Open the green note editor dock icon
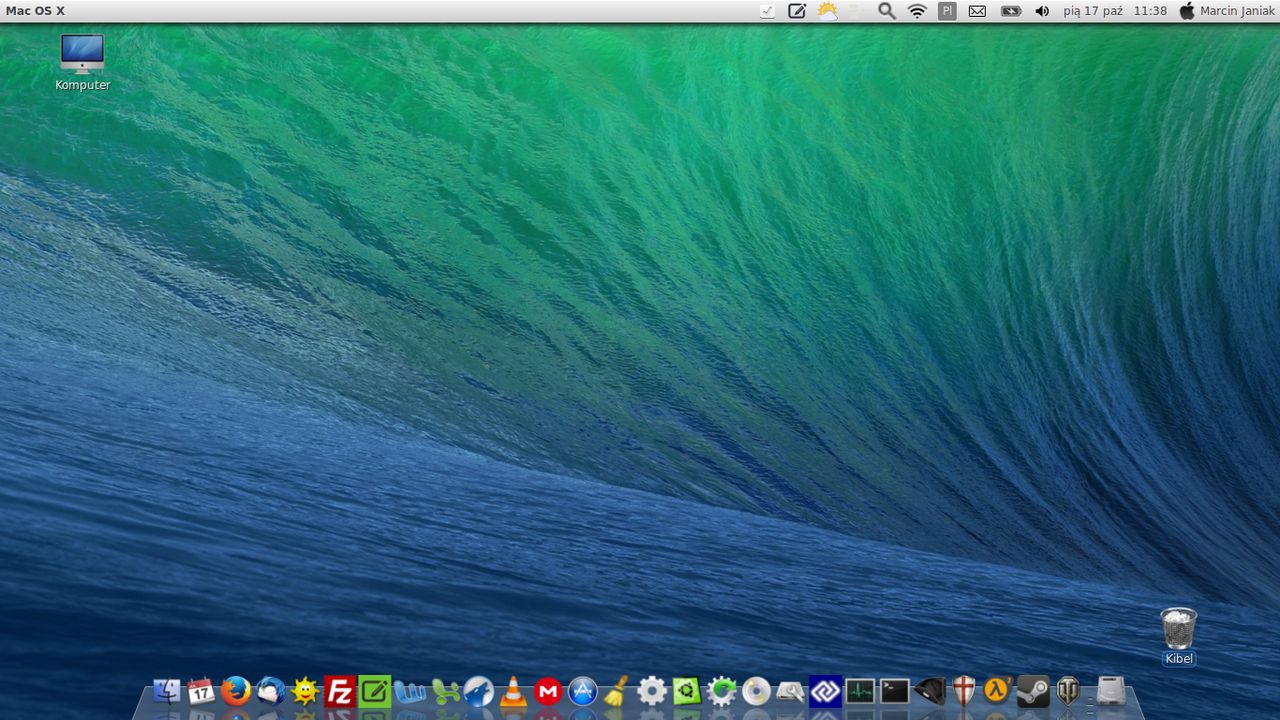 (375, 691)
